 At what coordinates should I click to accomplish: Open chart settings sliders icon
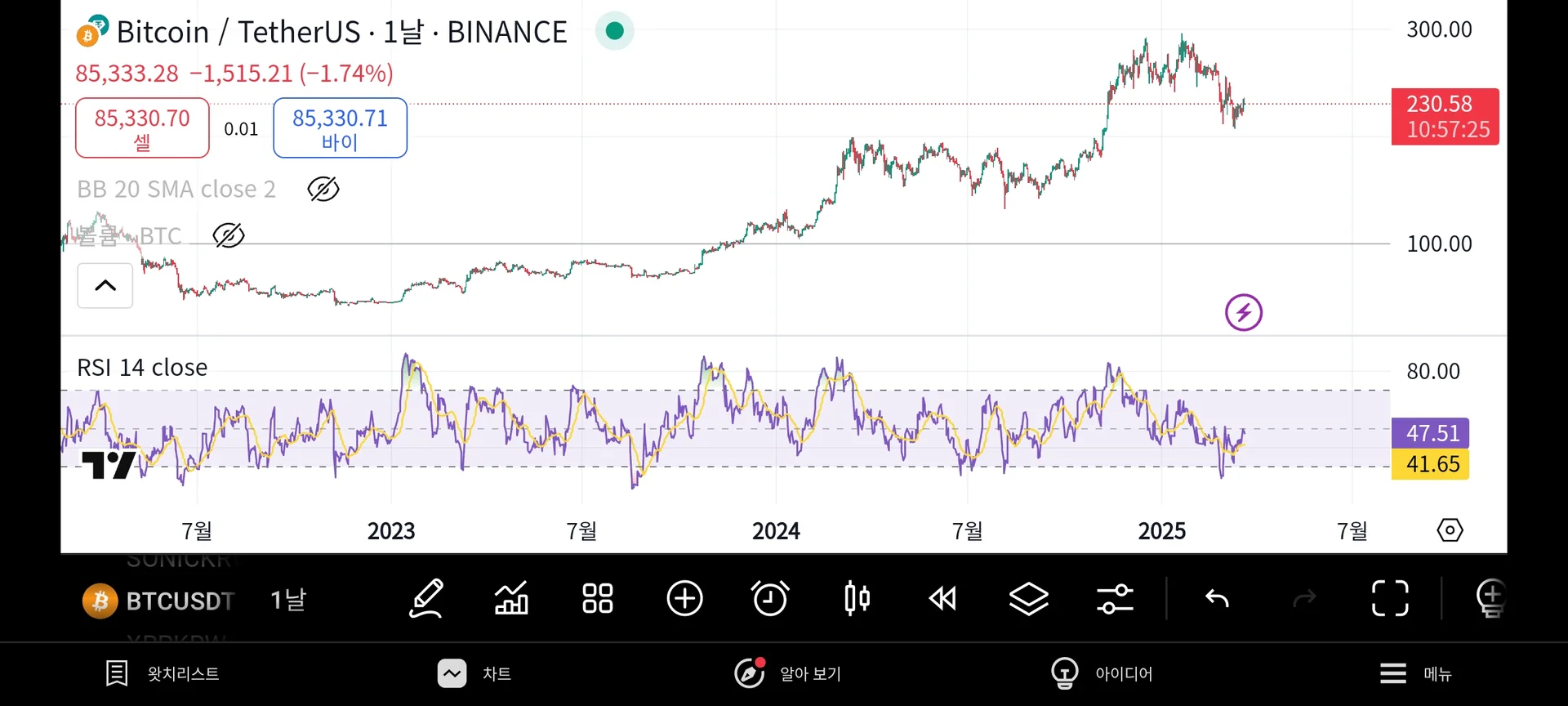coord(1115,599)
